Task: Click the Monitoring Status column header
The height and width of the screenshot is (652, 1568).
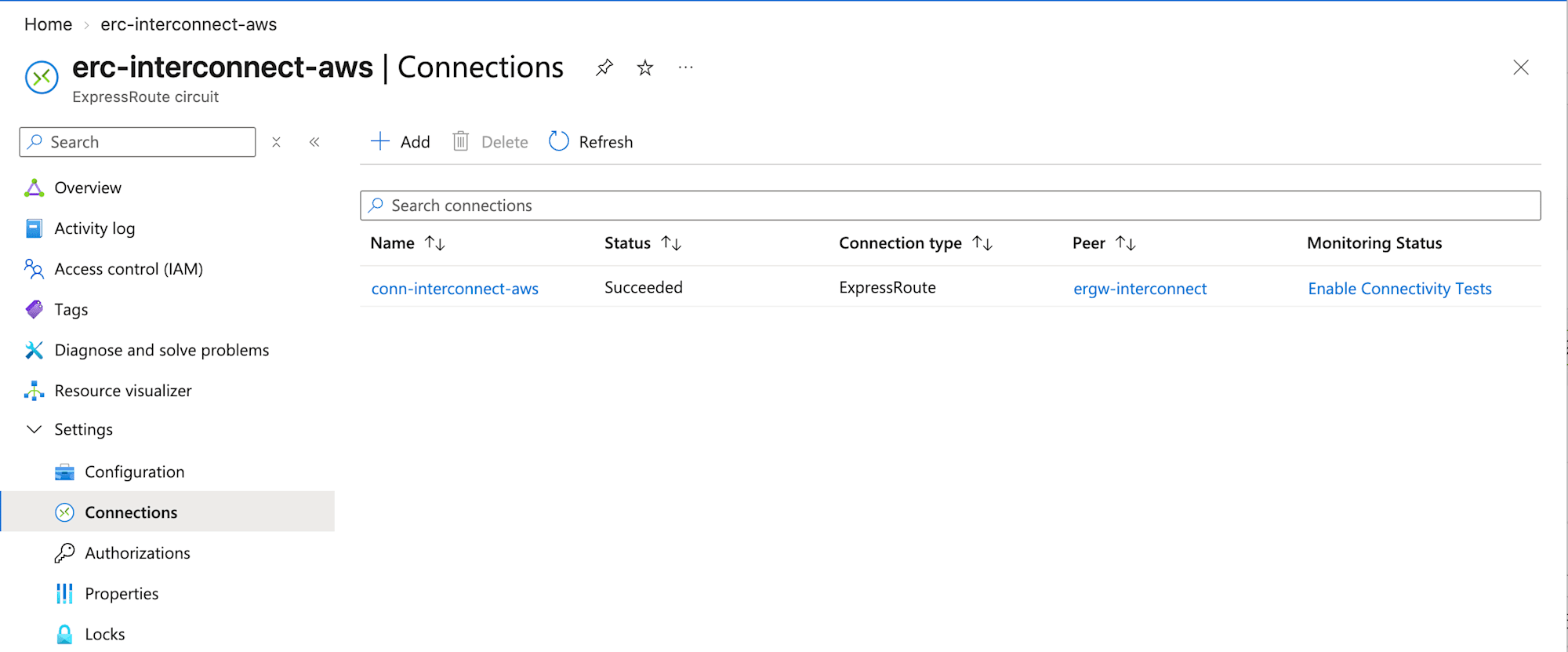Action: pos(1374,243)
